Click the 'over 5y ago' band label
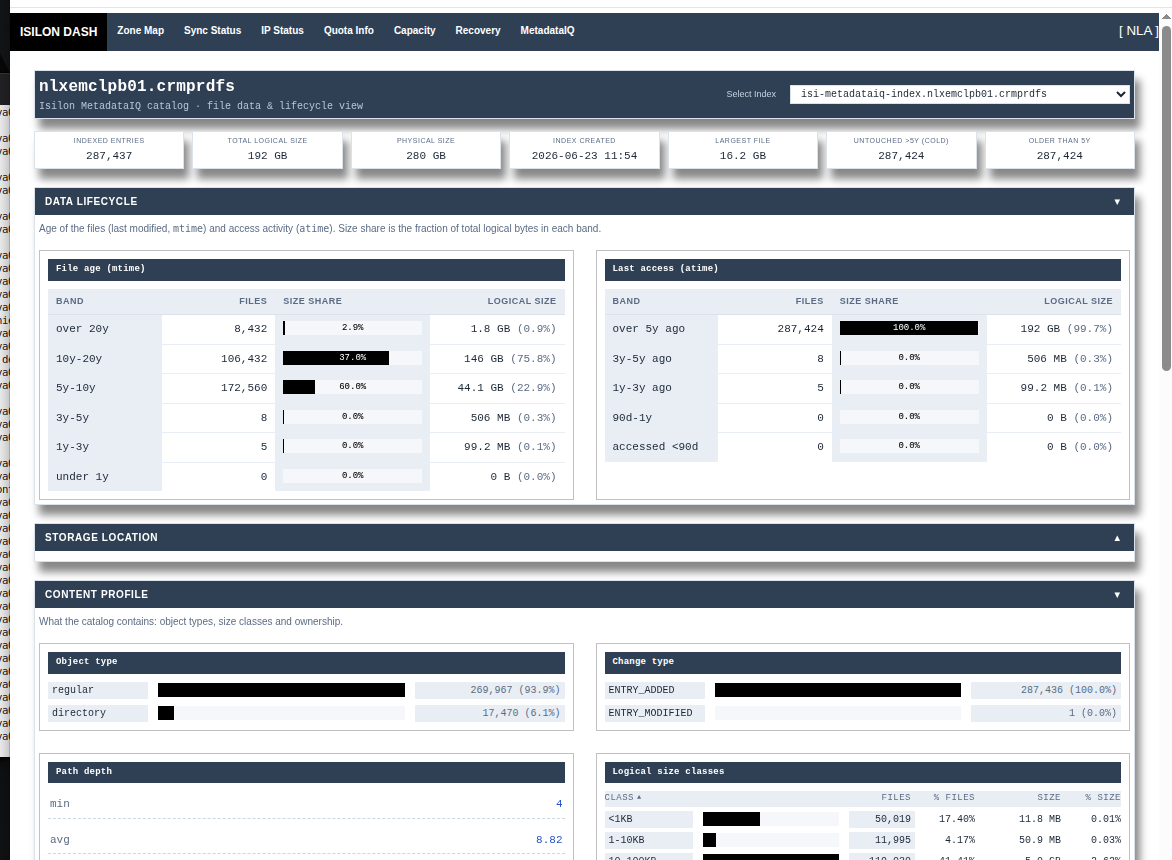This screenshot has width=1172, height=860. pyautogui.click(x=649, y=329)
